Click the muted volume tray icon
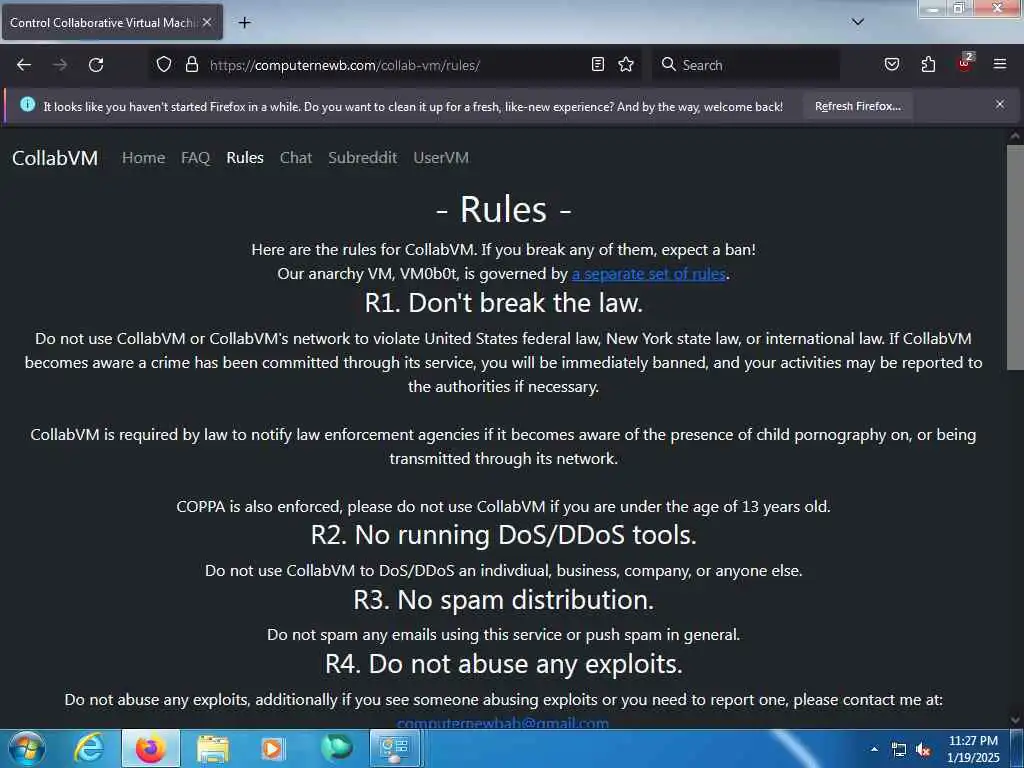The image size is (1024, 768). pos(923,750)
